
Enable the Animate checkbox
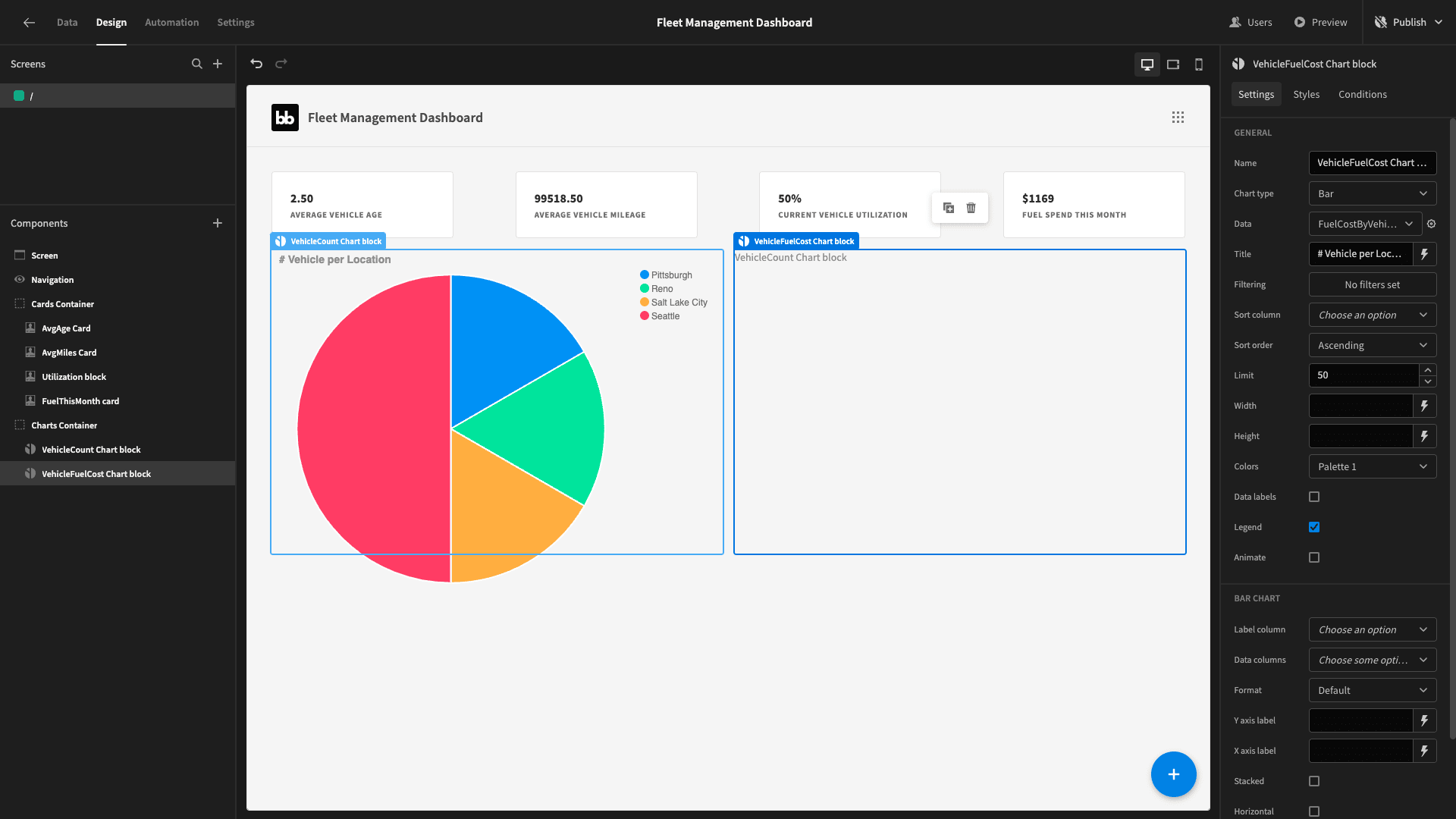coord(1314,557)
